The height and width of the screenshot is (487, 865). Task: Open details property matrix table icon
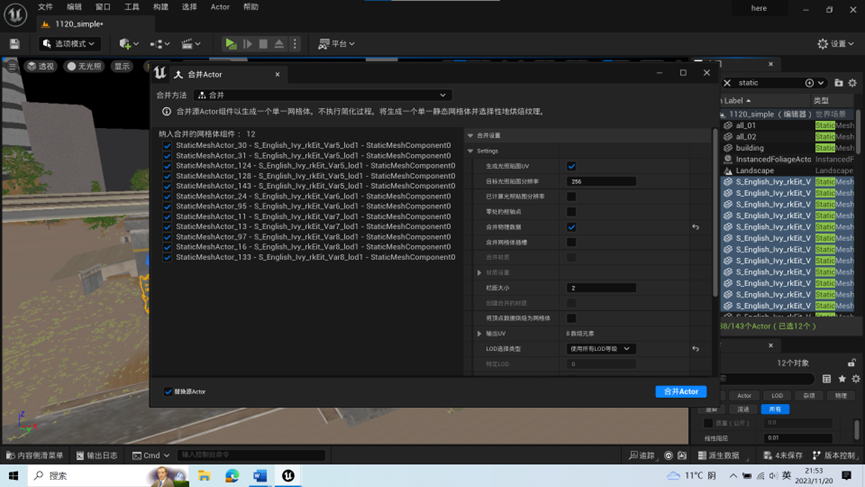[826, 378]
